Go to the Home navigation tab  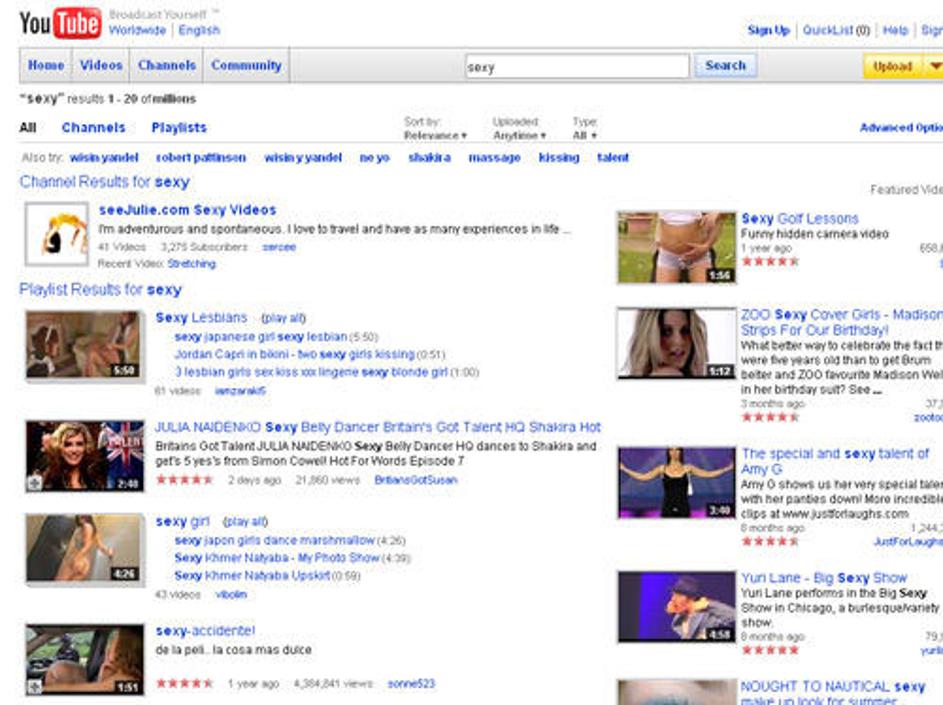[x=46, y=66]
